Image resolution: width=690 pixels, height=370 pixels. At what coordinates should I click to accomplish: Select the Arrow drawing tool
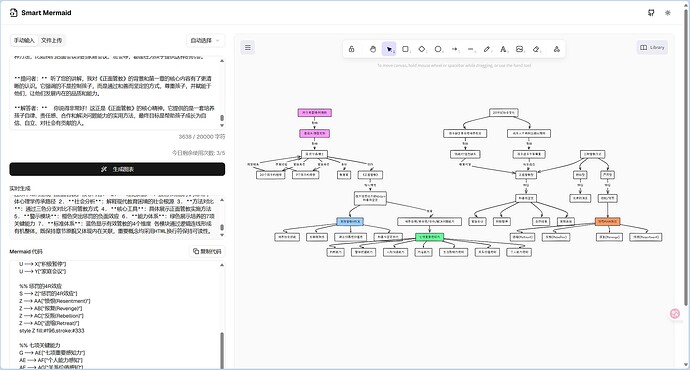click(x=455, y=49)
